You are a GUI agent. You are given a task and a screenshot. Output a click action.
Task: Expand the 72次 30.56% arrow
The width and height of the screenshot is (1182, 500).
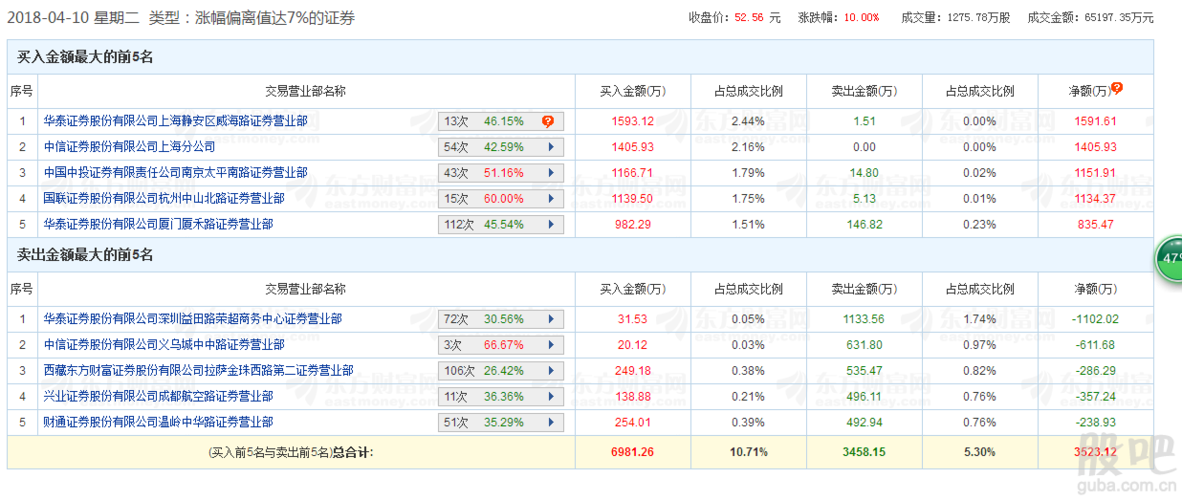551,319
